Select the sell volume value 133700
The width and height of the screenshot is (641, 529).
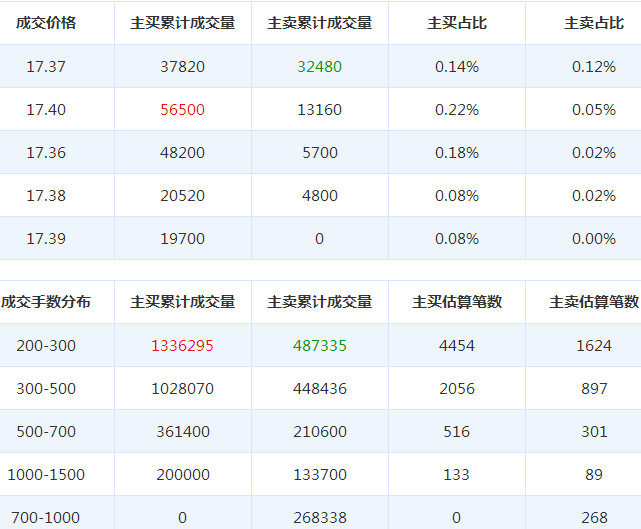[320, 475]
